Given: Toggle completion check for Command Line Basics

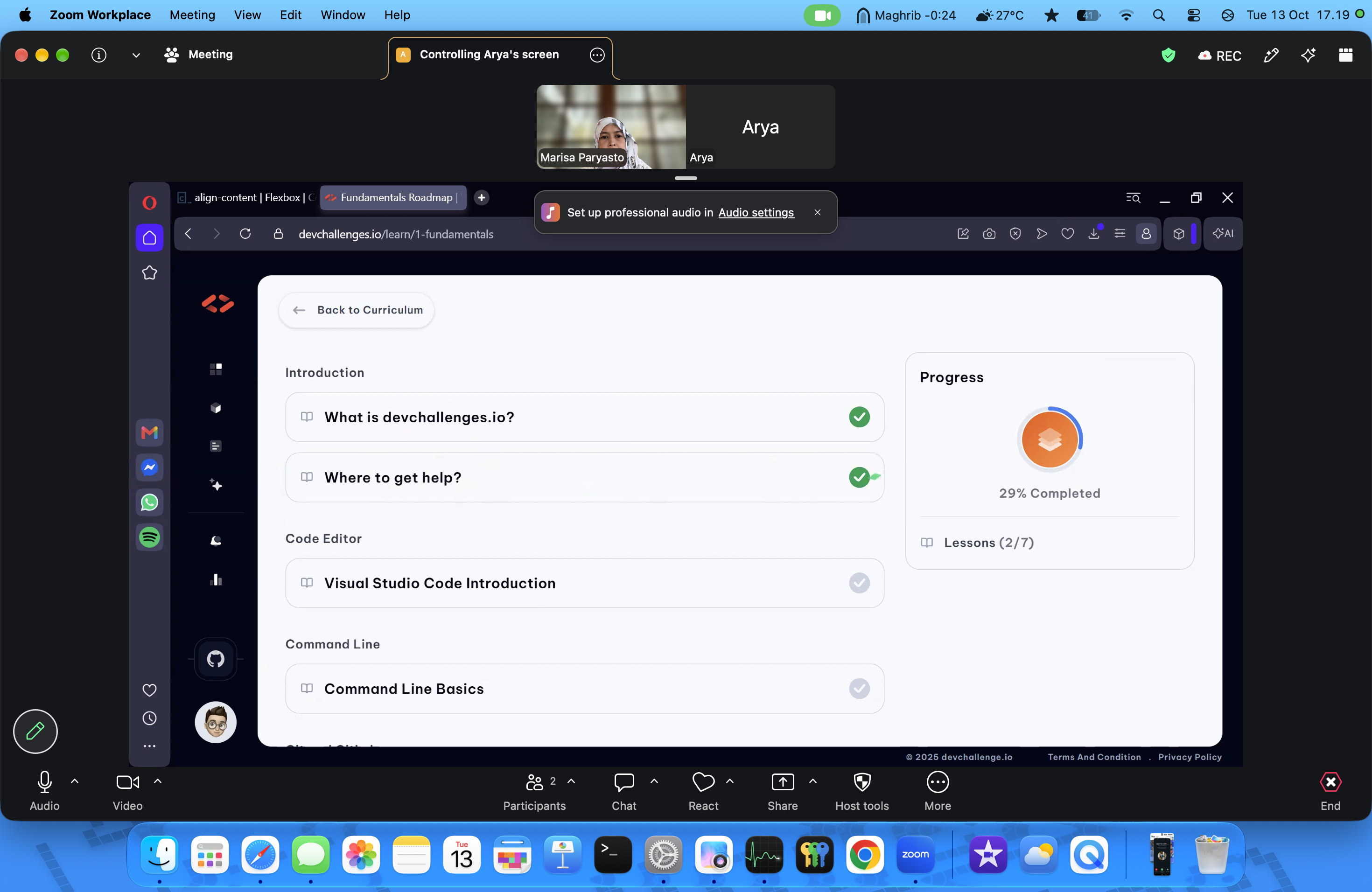Looking at the screenshot, I should pos(859,688).
